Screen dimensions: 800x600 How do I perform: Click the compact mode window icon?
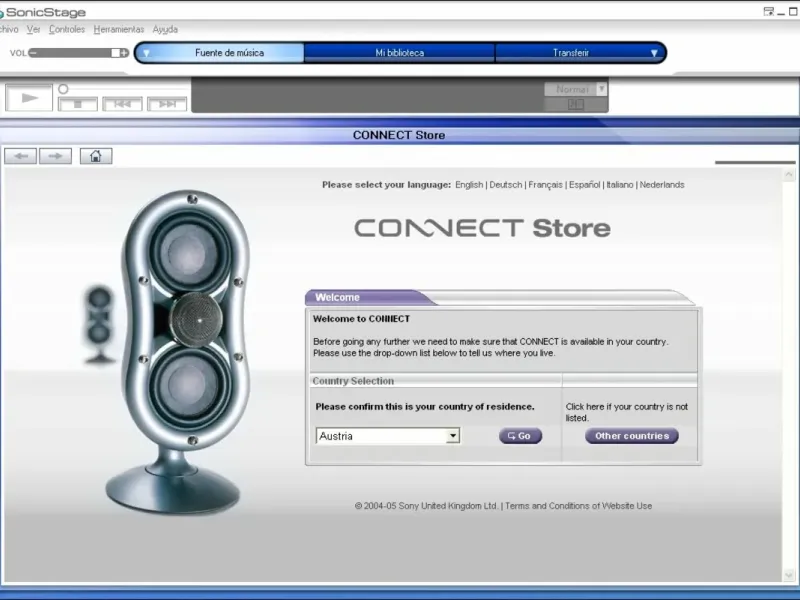(768, 12)
